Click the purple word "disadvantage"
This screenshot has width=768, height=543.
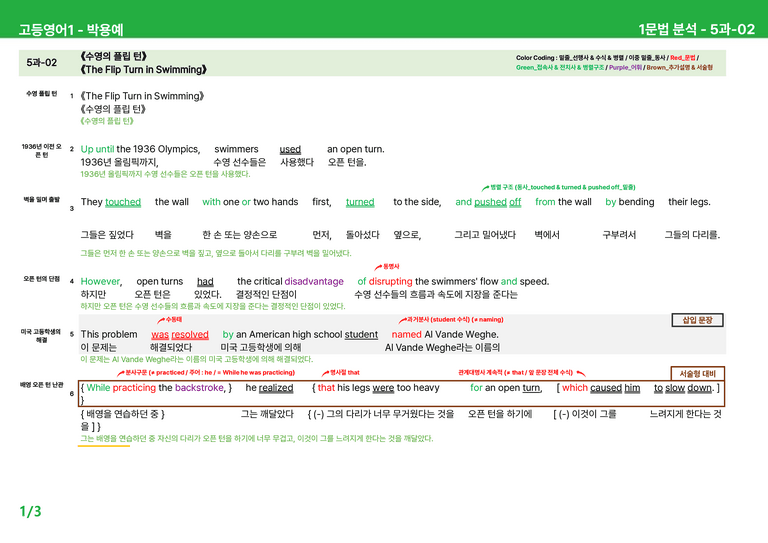(x=314, y=282)
